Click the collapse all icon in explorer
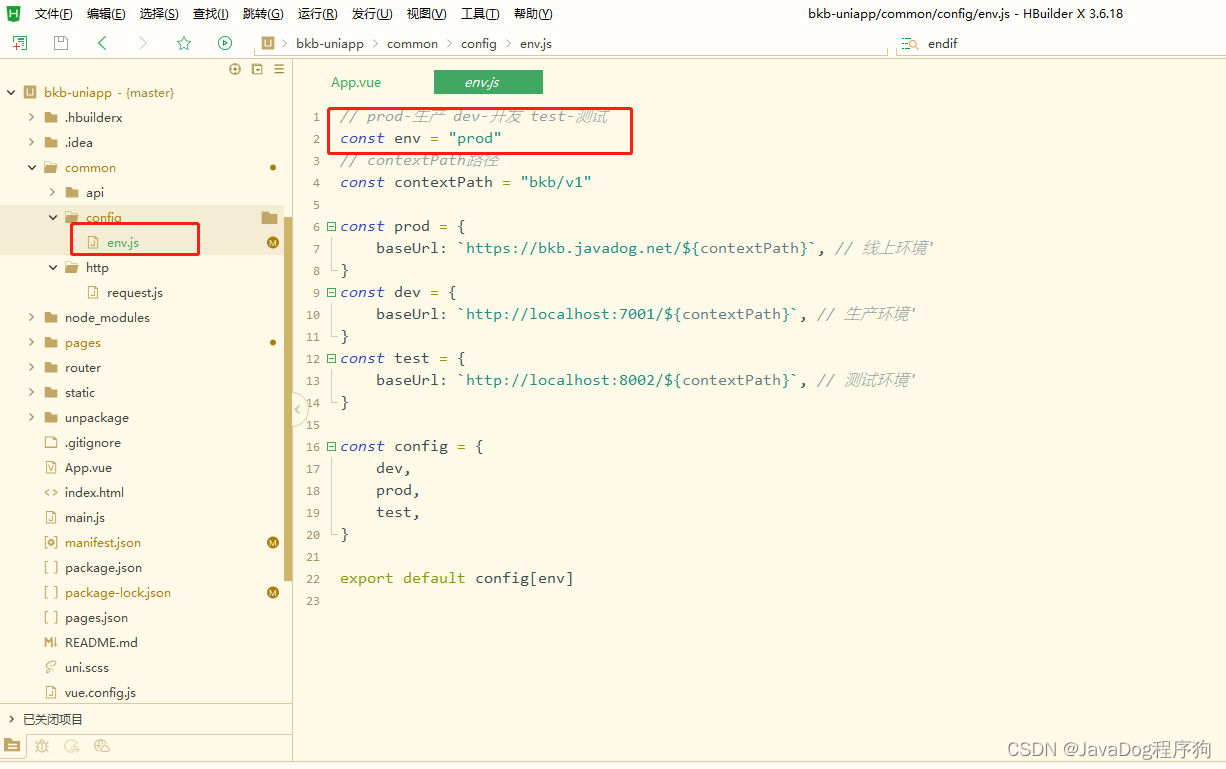Image resolution: width=1226 pixels, height=769 pixels. point(257,69)
